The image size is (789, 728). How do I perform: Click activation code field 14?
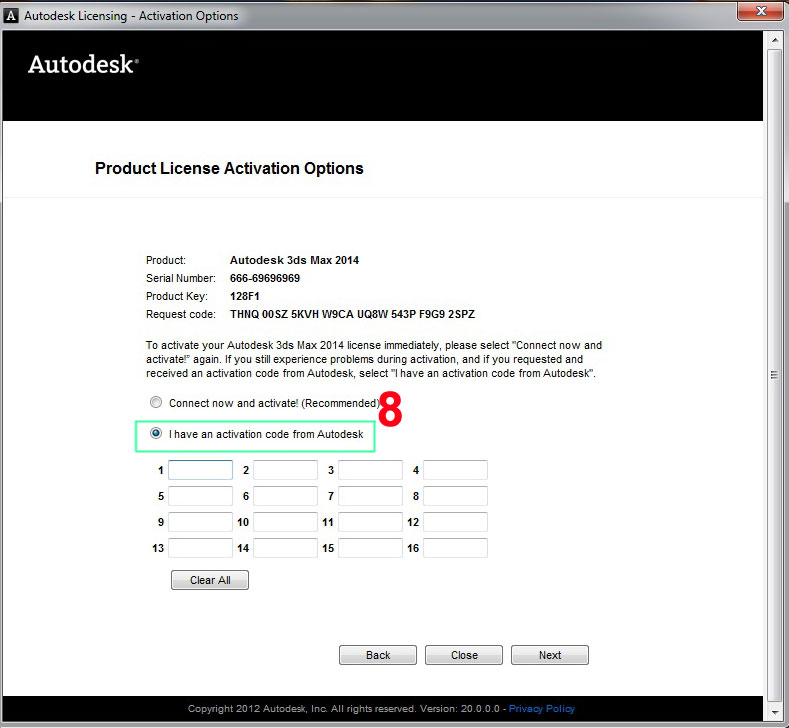[285, 548]
